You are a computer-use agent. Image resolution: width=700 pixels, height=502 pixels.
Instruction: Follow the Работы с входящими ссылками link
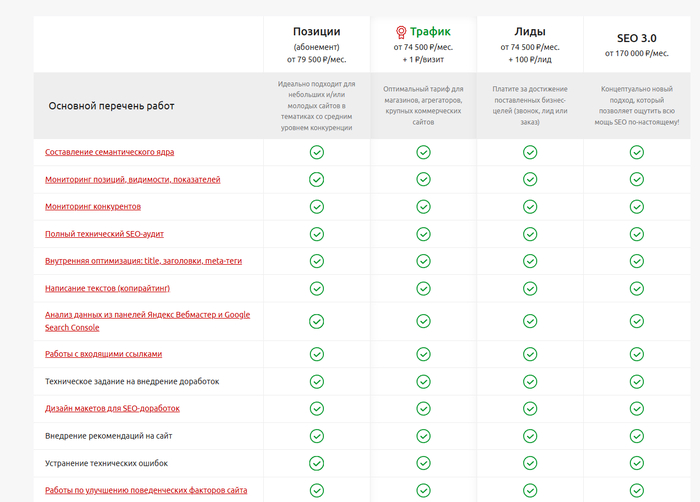pyautogui.click(x=103, y=354)
